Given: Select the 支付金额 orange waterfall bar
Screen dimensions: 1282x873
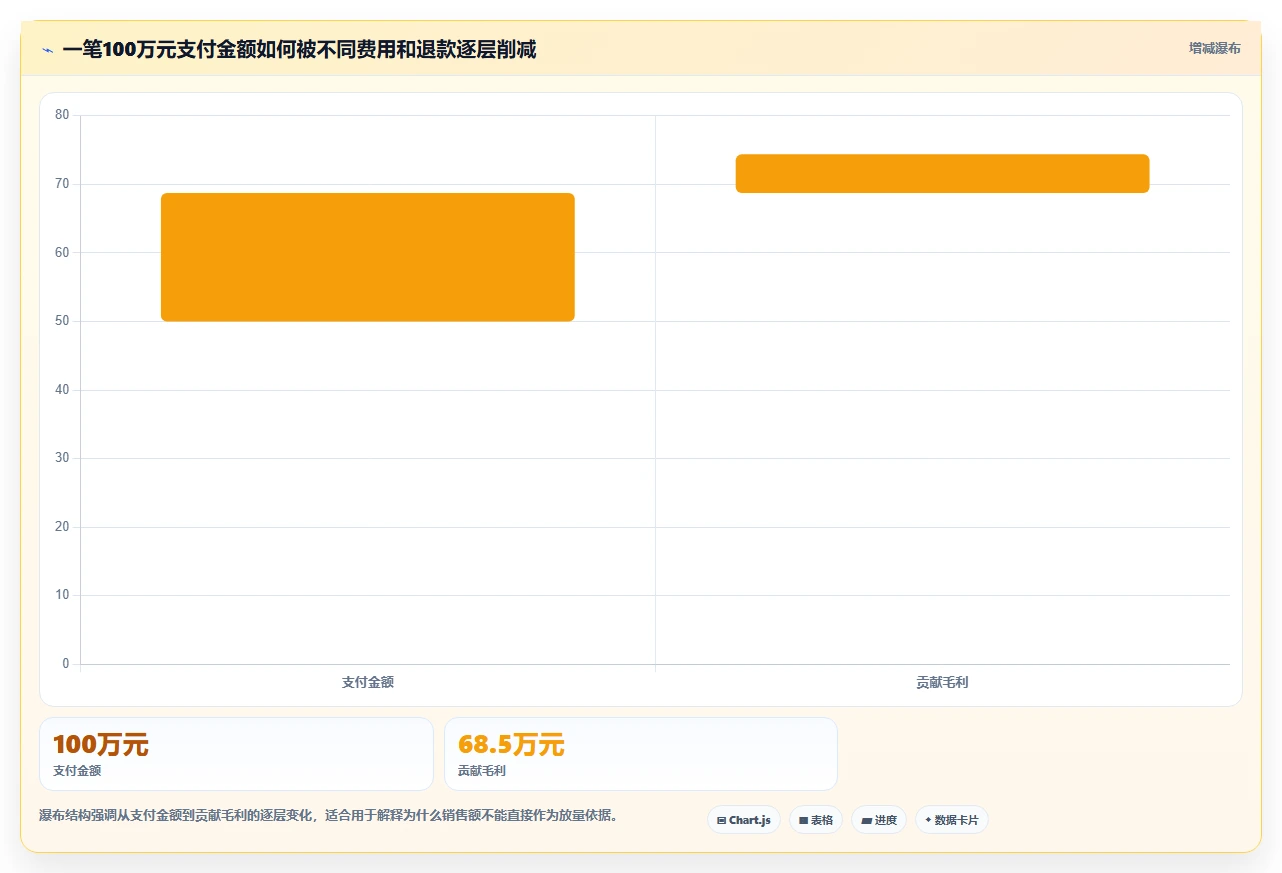Looking at the screenshot, I should tap(368, 257).
